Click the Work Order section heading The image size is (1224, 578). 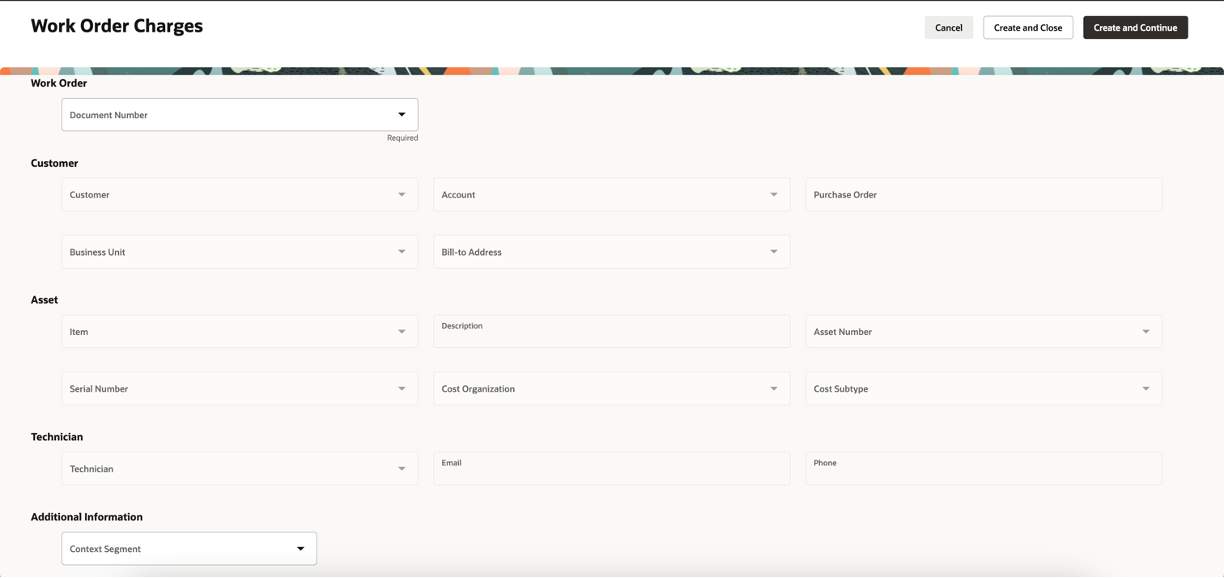59,83
